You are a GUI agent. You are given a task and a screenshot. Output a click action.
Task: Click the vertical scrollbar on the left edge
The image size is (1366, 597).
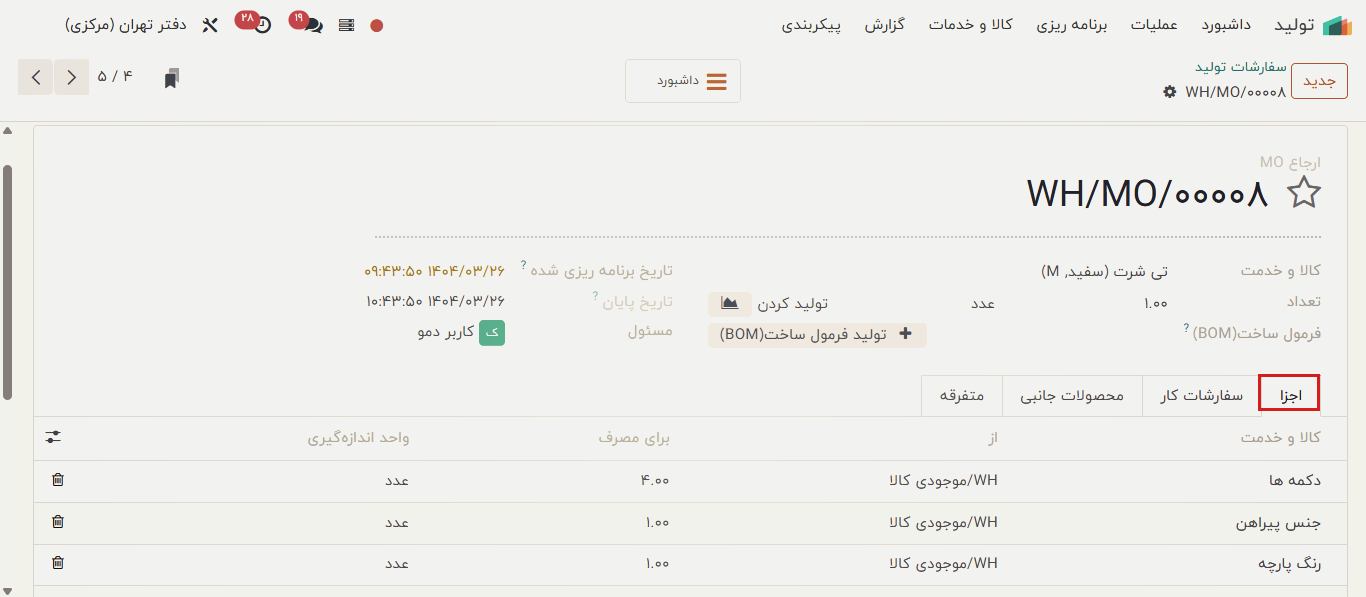[8, 283]
